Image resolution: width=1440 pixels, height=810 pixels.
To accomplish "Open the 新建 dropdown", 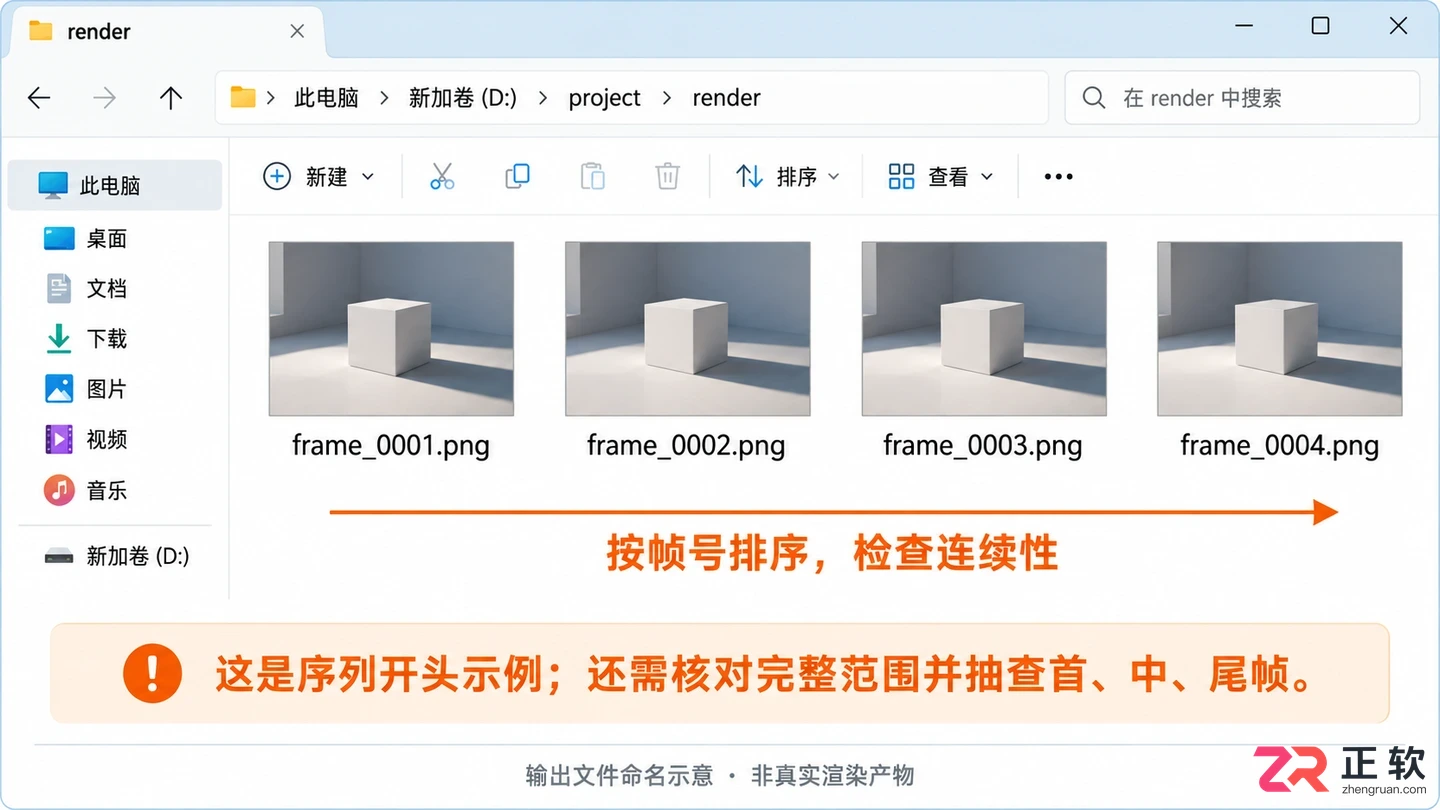I will click(x=318, y=177).
